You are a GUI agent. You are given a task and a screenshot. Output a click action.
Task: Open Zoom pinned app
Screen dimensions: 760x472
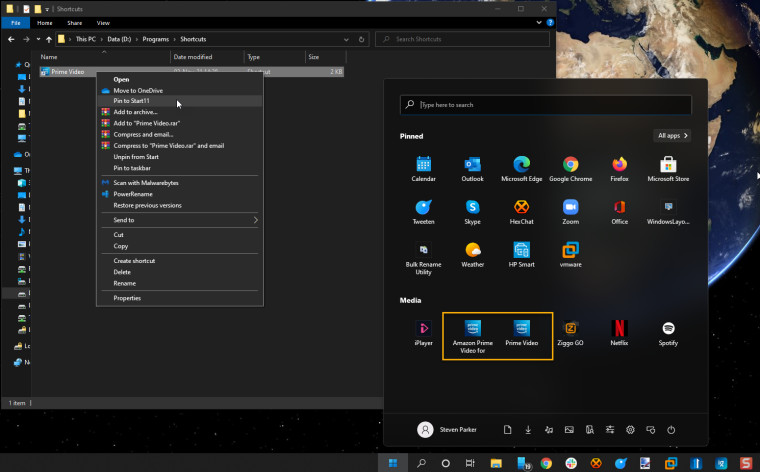pyautogui.click(x=570, y=212)
